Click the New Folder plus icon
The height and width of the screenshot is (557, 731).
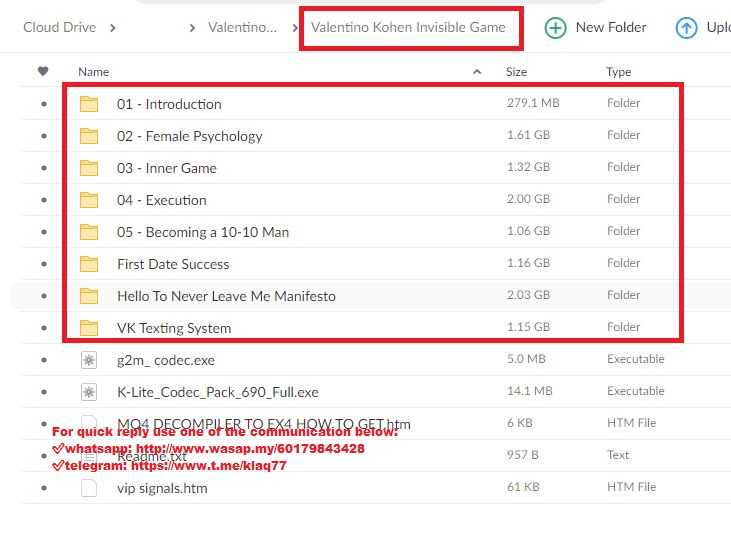coord(555,28)
